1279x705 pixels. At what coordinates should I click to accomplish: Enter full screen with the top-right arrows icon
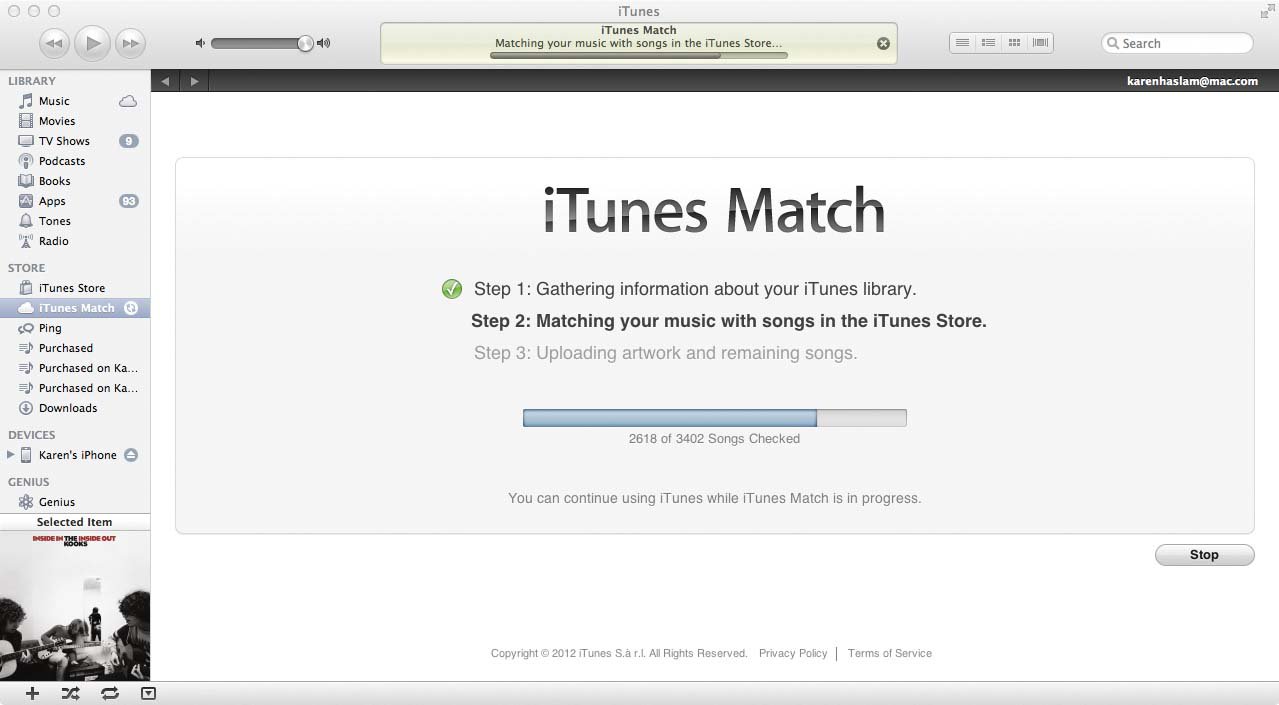click(1266, 12)
